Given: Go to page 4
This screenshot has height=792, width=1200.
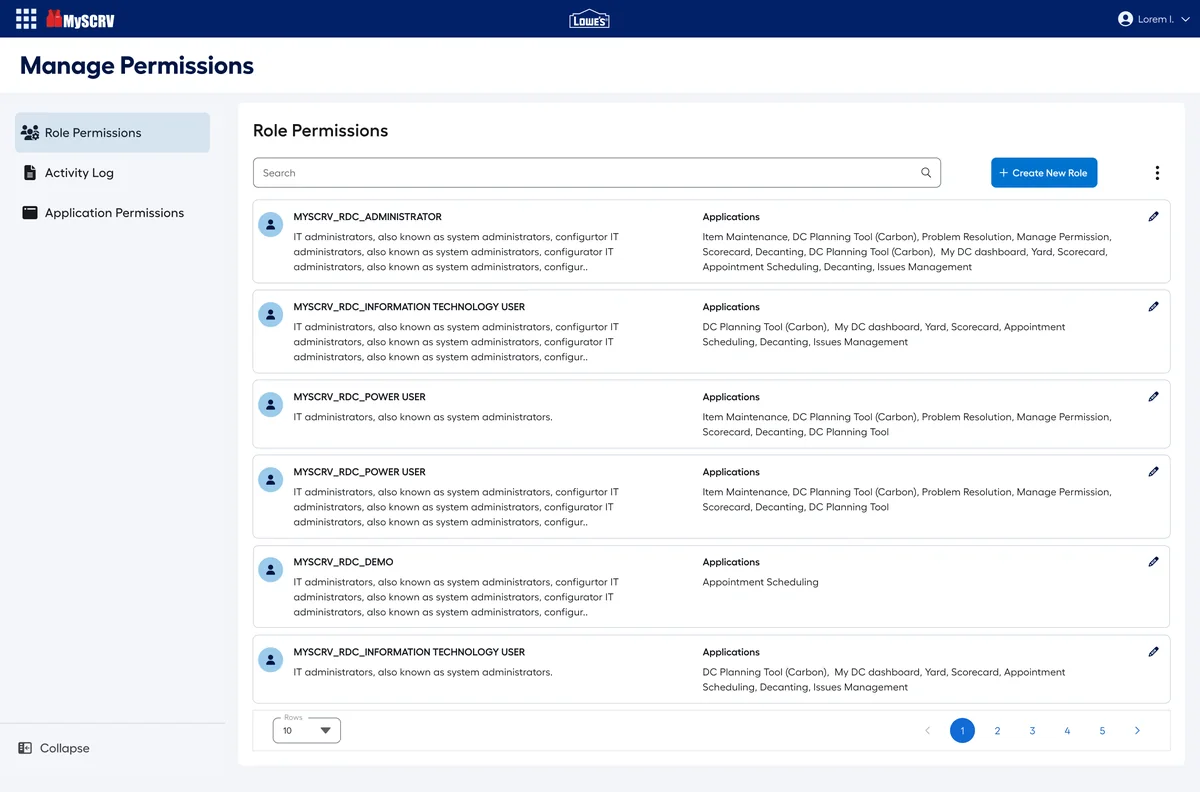Looking at the screenshot, I should point(1067,731).
